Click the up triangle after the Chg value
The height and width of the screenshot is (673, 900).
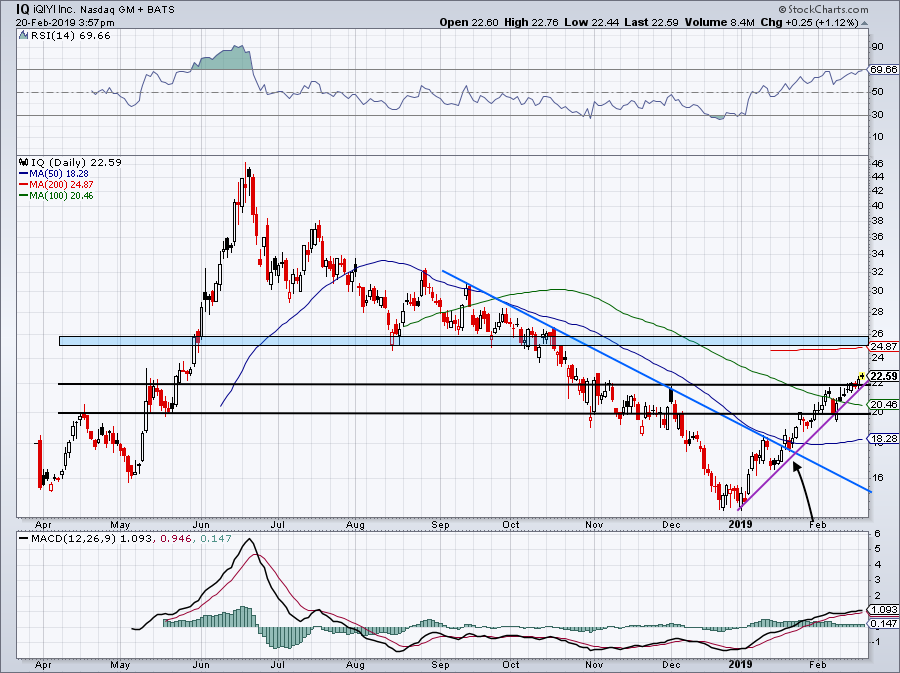pos(864,23)
